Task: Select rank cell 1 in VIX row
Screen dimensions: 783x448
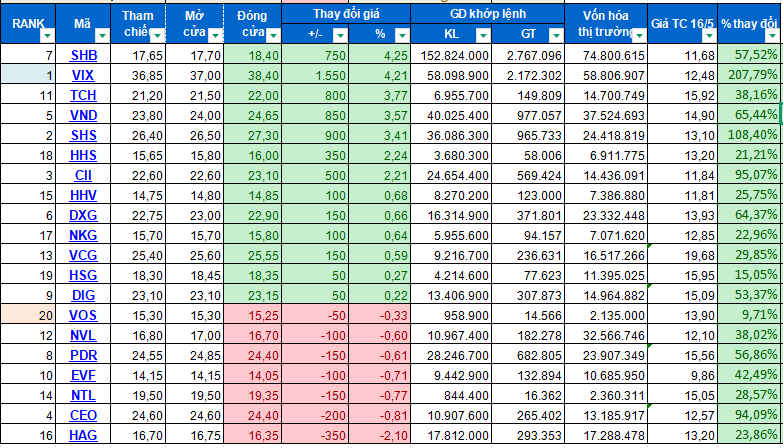Action: click(x=28, y=75)
